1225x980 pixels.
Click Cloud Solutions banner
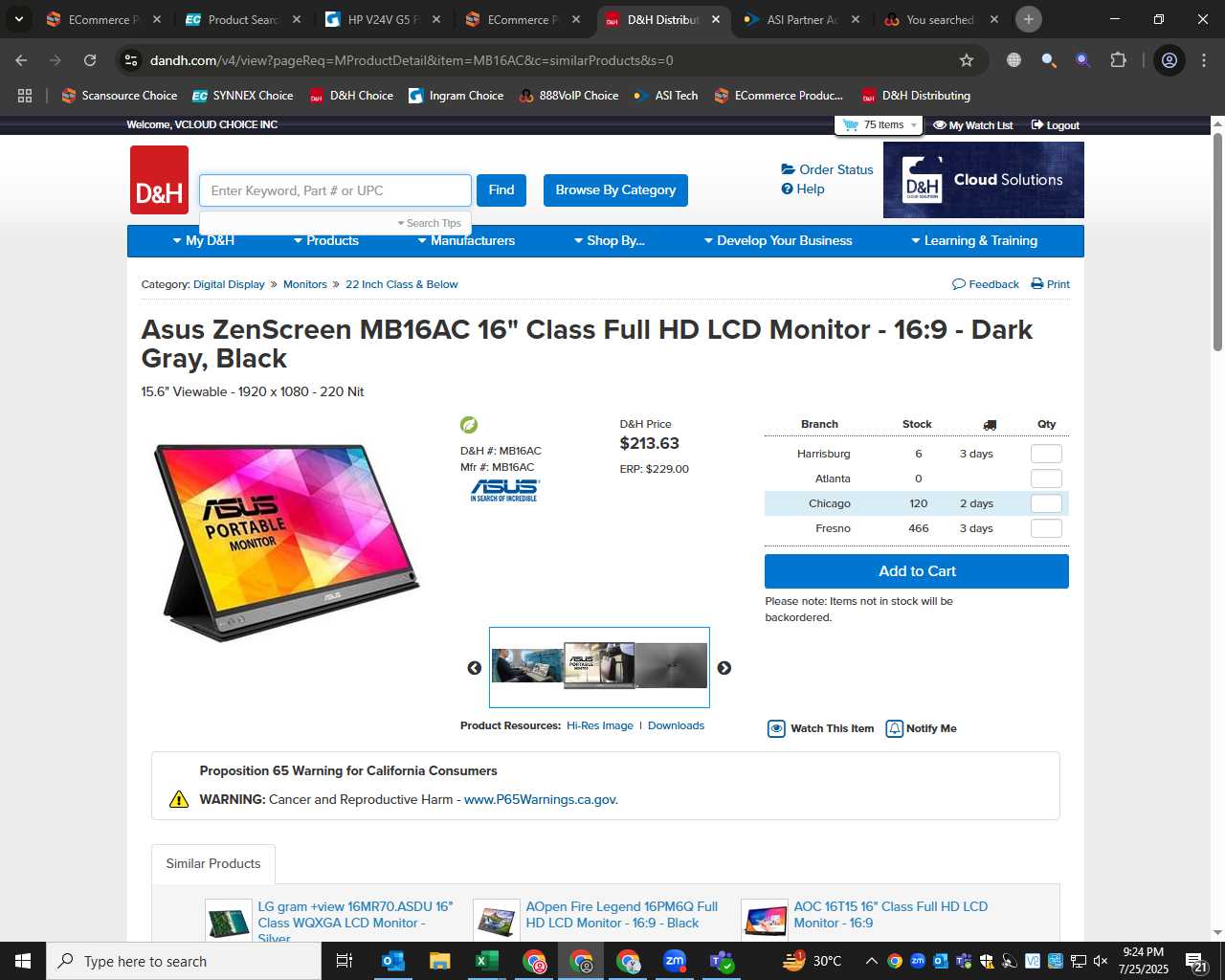[x=984, y=180]
